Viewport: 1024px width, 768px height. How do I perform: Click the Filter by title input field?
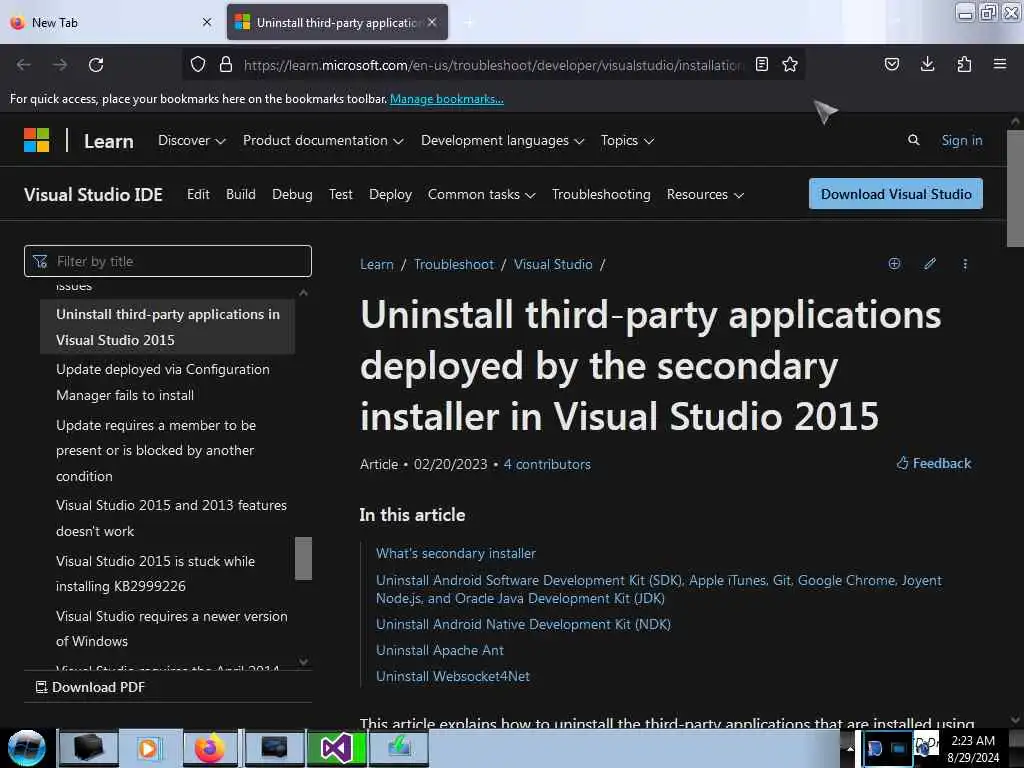(168, 261)
